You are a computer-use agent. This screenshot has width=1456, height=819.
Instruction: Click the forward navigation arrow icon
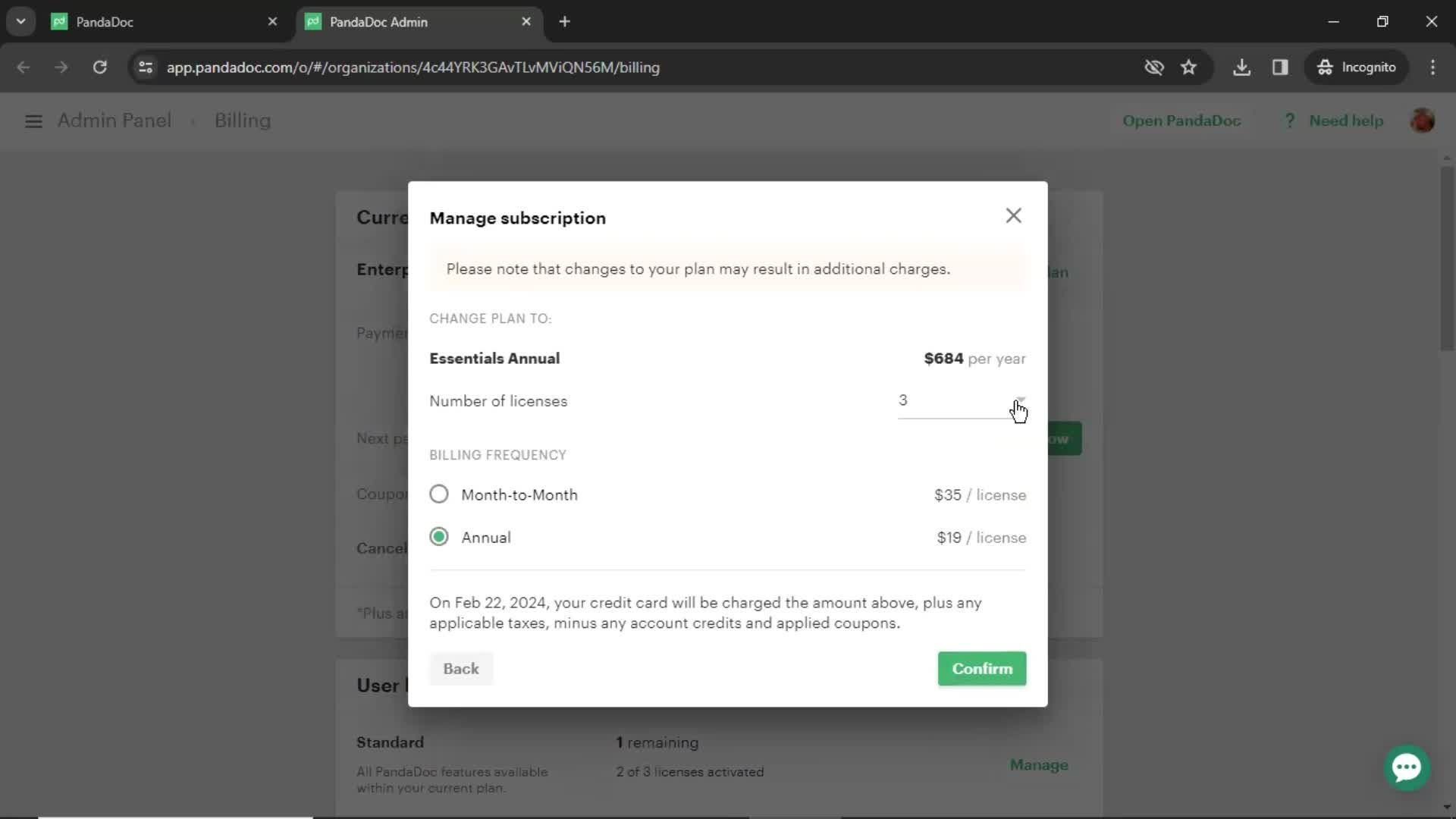(61, 67)
